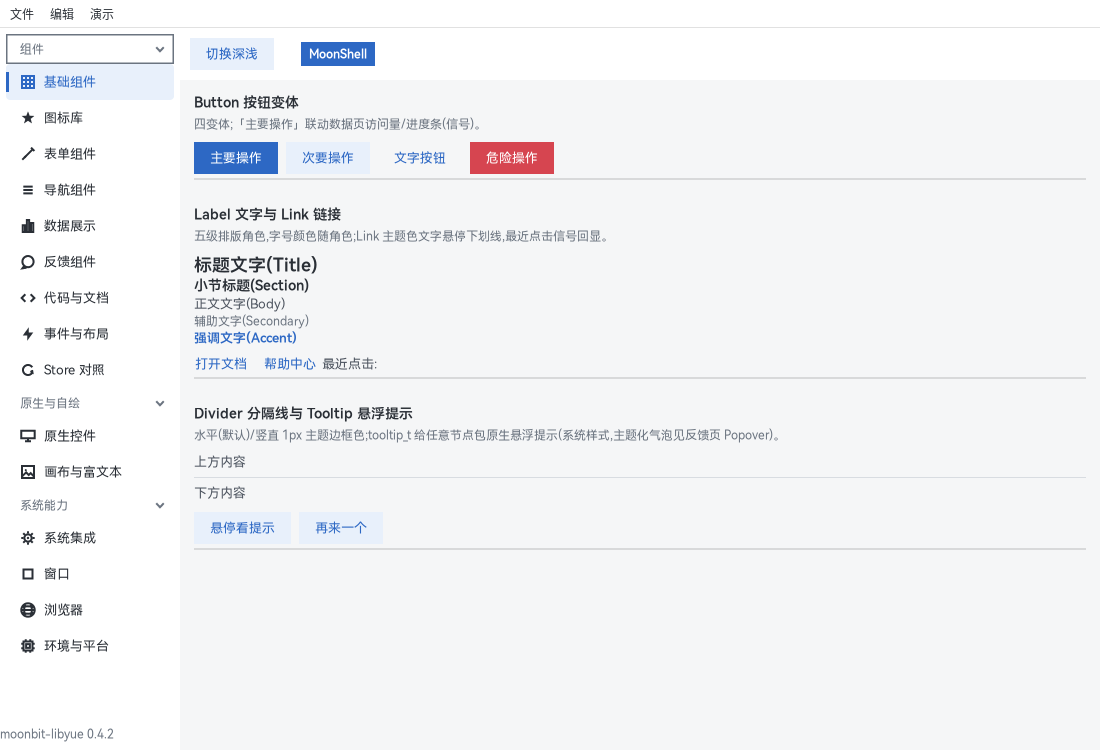Screen dimensions: 1100x750
Task: Click the hamburger icon for 导航组件
Action: (x=28, y=190)
